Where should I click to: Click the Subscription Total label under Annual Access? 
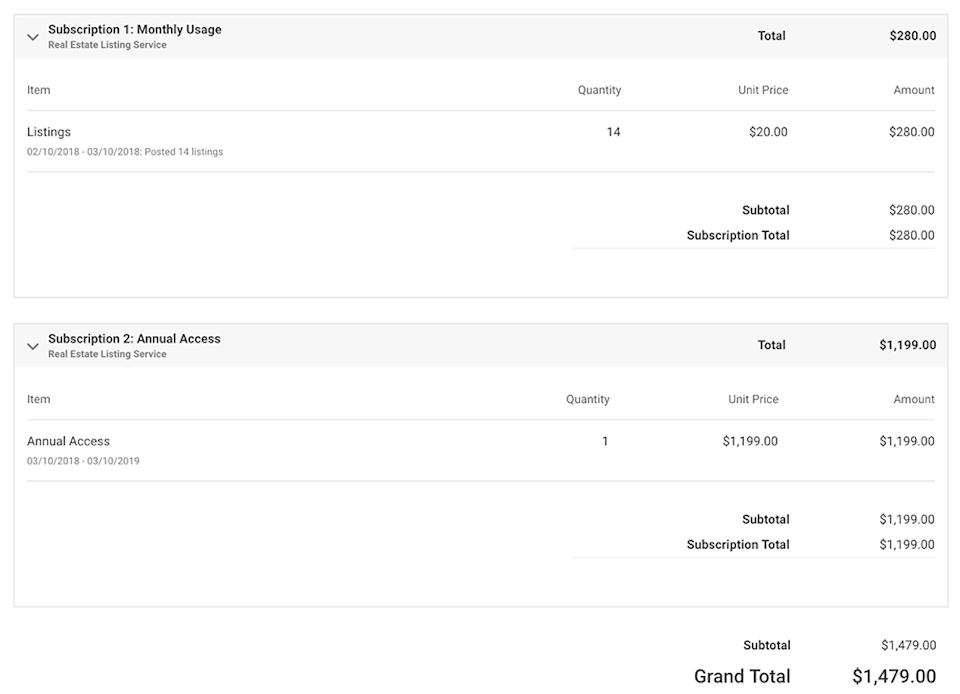click(738, 545)
